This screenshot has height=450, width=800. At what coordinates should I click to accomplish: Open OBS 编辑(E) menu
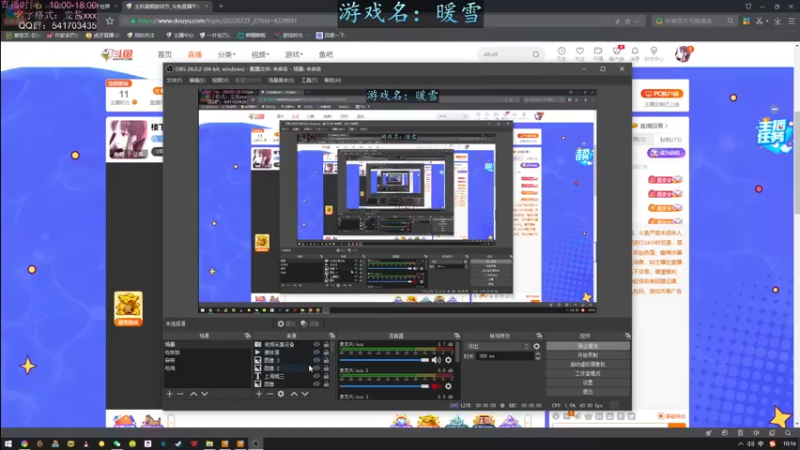(197, 80)
